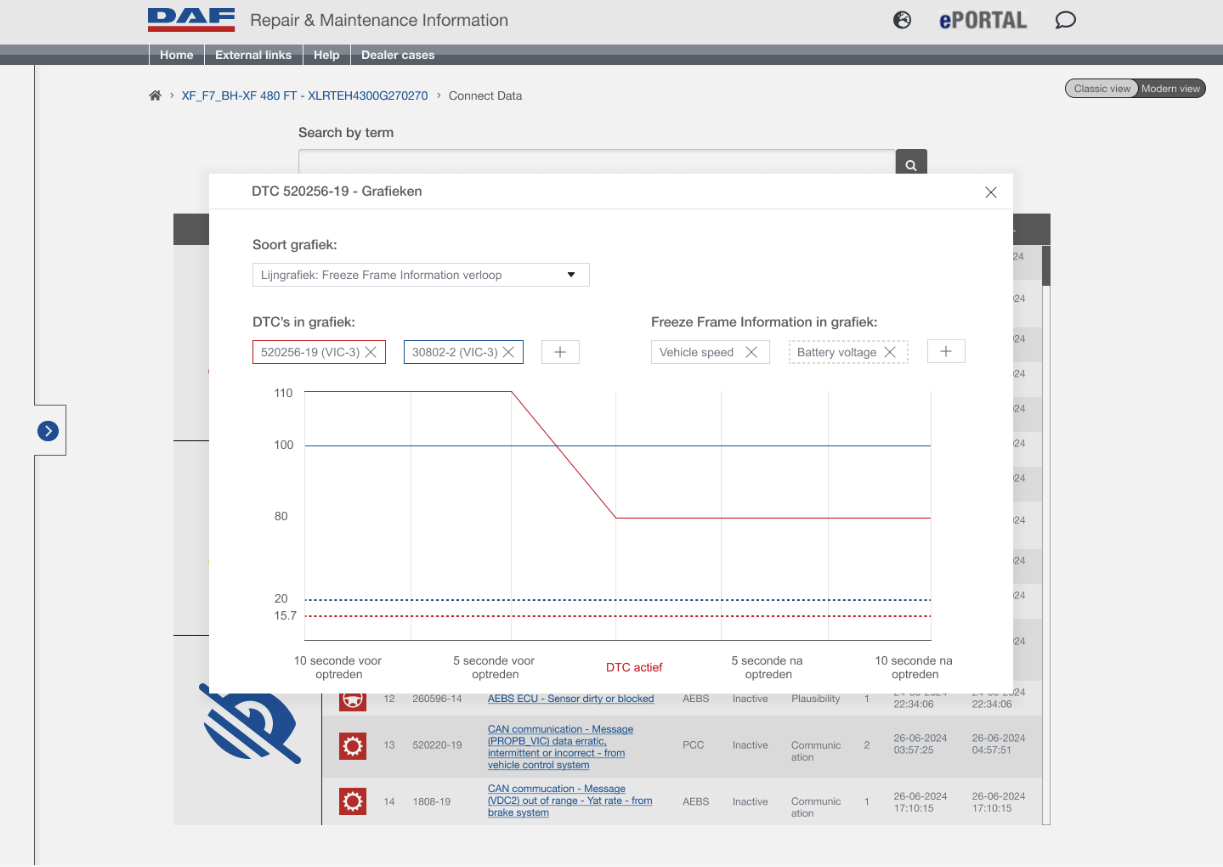Add another DTC to the graph
Screen dimensions: 1223x867
click(x=560, y=352)
